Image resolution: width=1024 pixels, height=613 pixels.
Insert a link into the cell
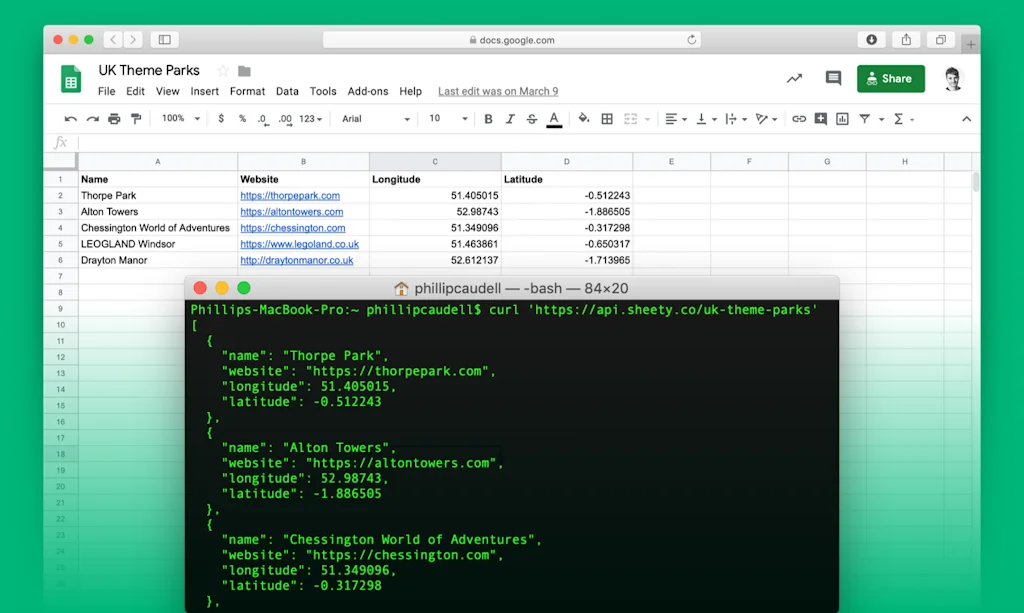pyautogui.click(x=798, y=118)
